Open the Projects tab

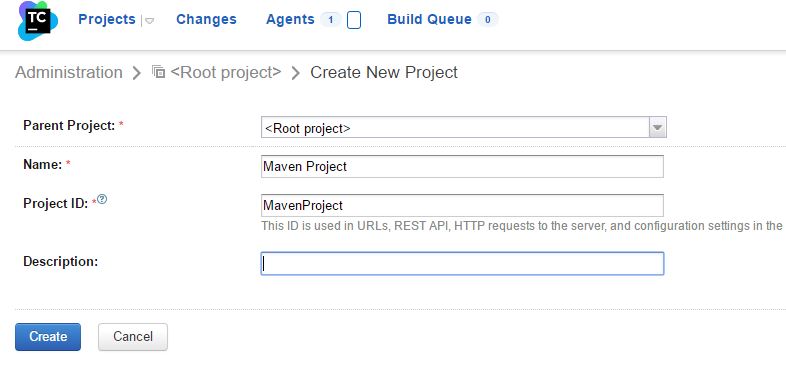pos(107,19)
